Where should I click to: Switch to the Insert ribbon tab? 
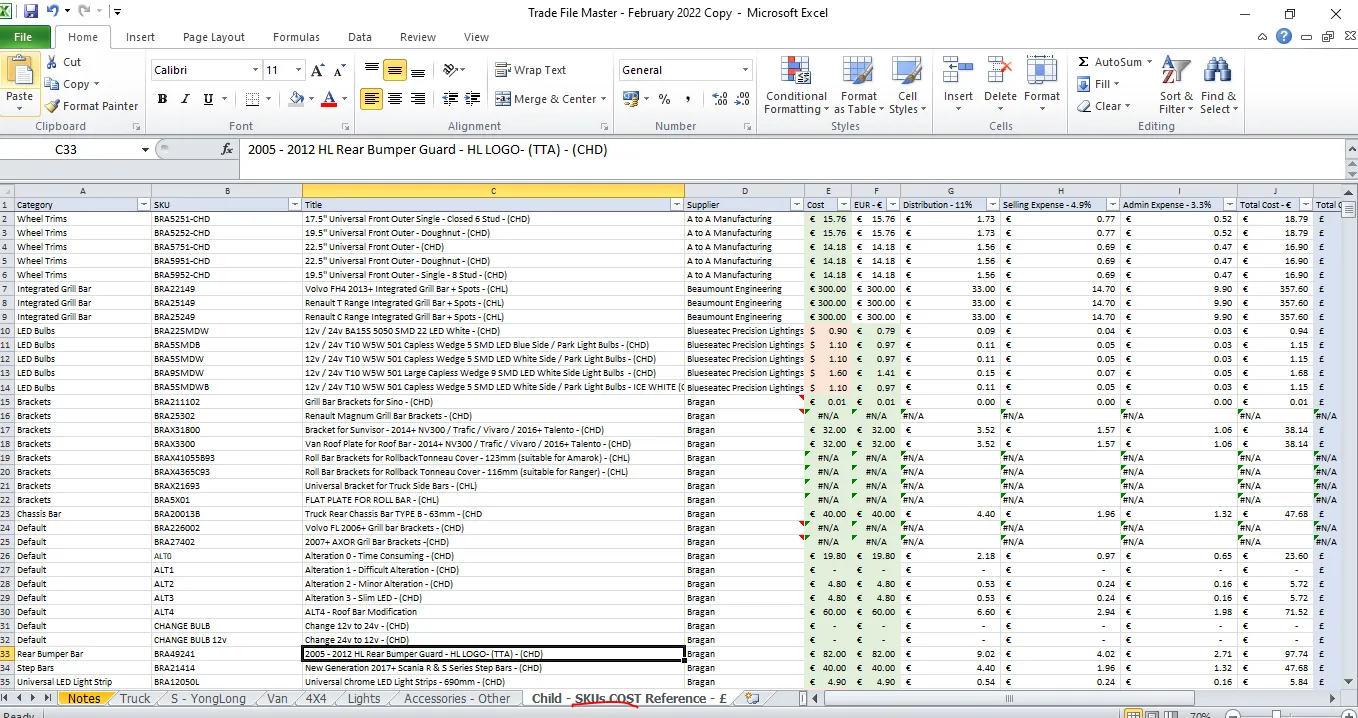pyautogui.click(x=140, y=37)
